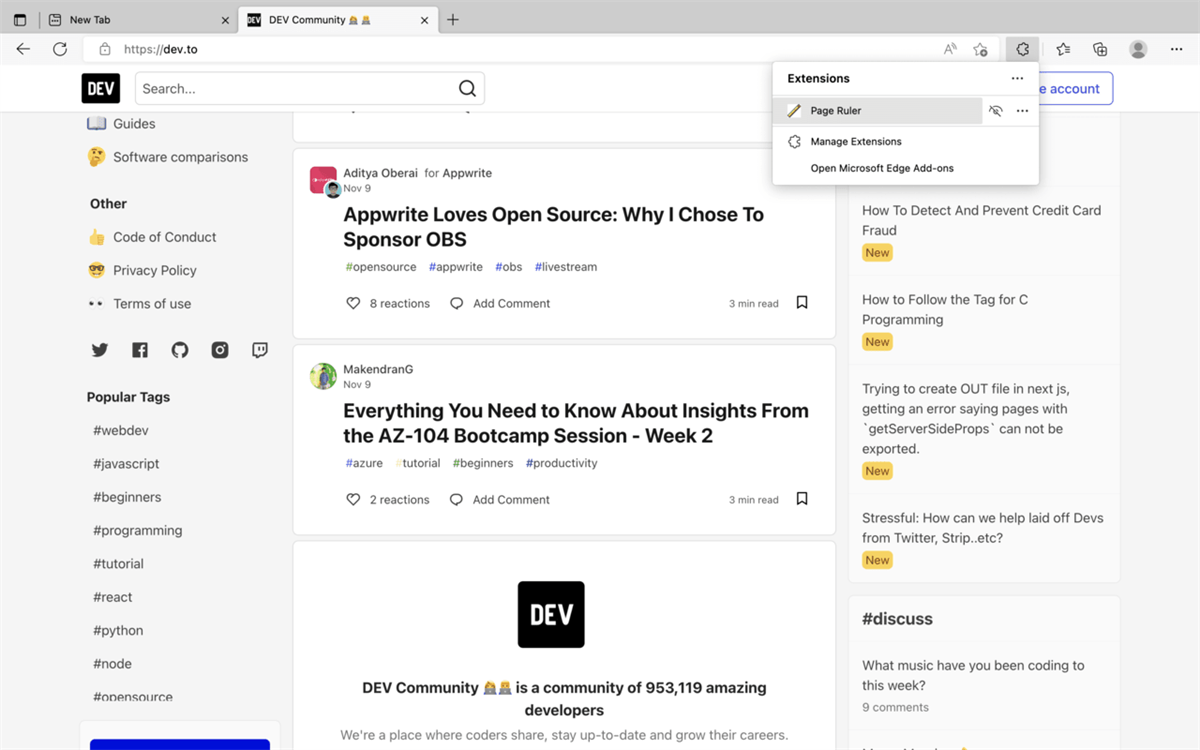This screenshot has height=750, width=1200.
Task: Select Manage Extensions menu entry
Action: click(855, 142)
